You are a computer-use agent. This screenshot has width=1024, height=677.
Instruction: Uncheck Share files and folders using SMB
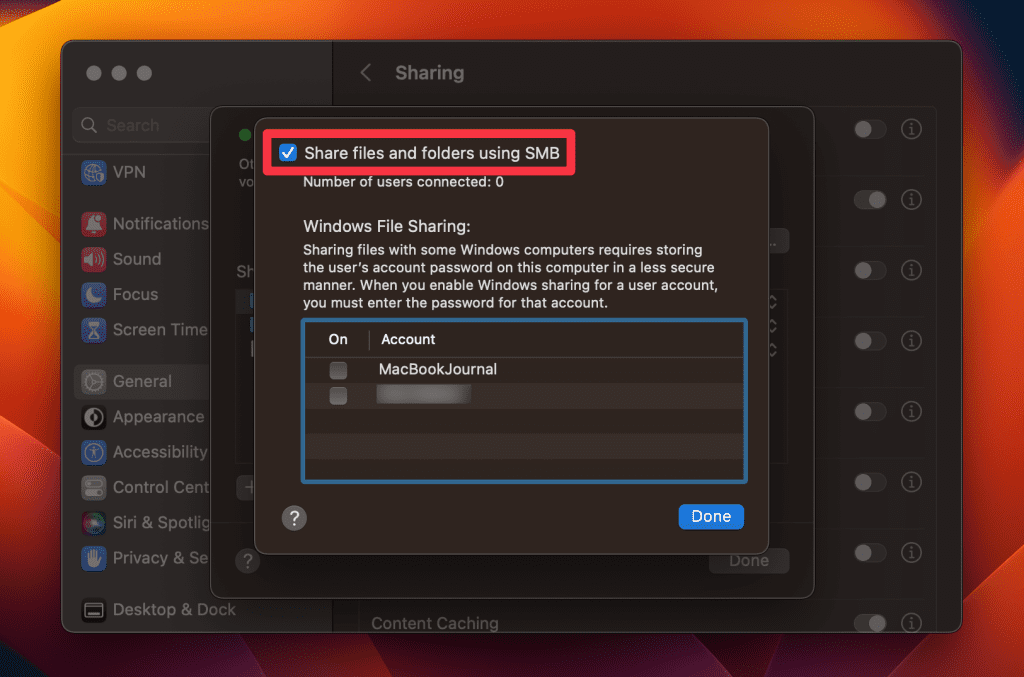click(288, 153)
